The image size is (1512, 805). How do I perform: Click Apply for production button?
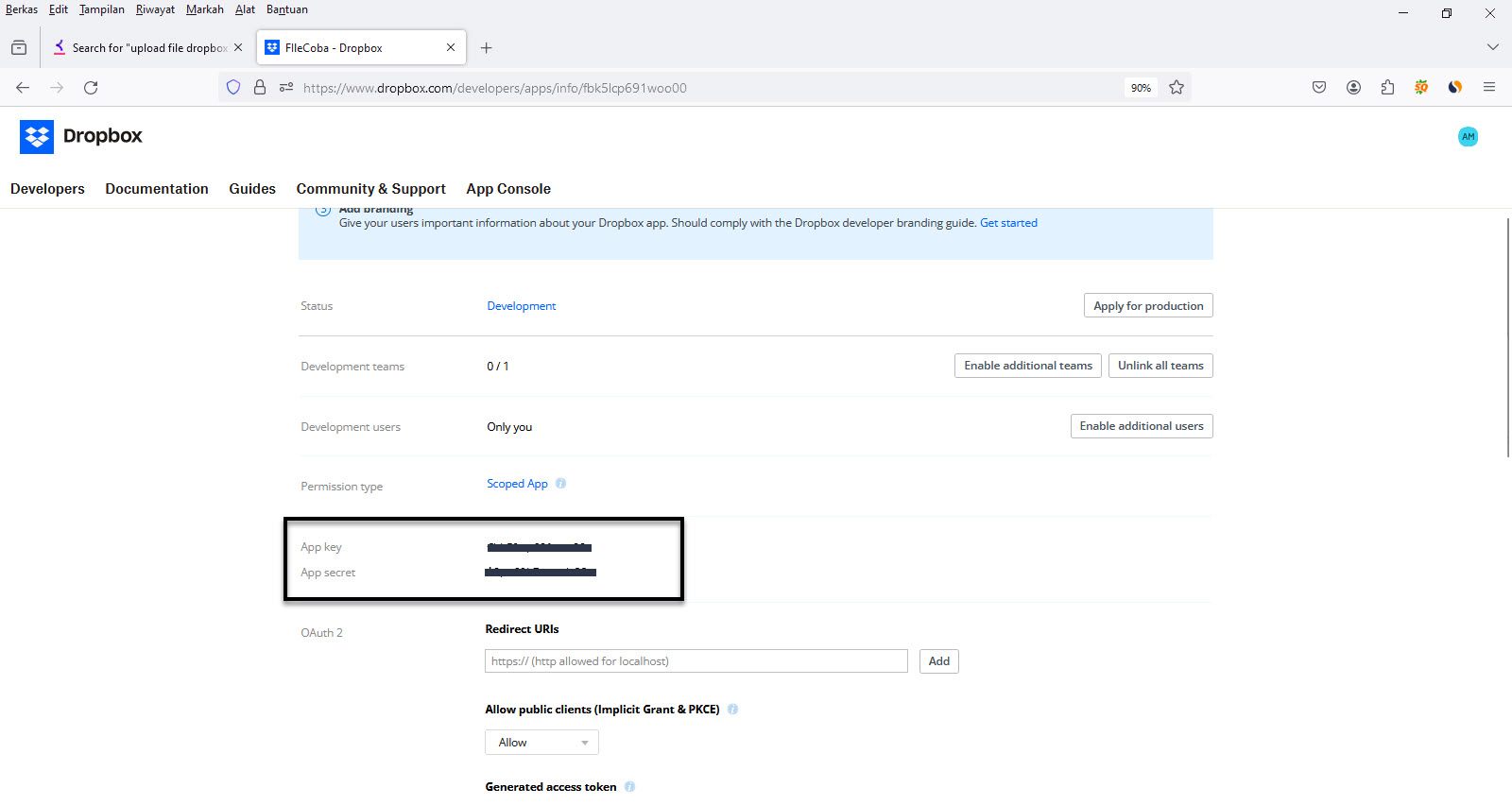pyautogui.click(x=1147, y=306)
